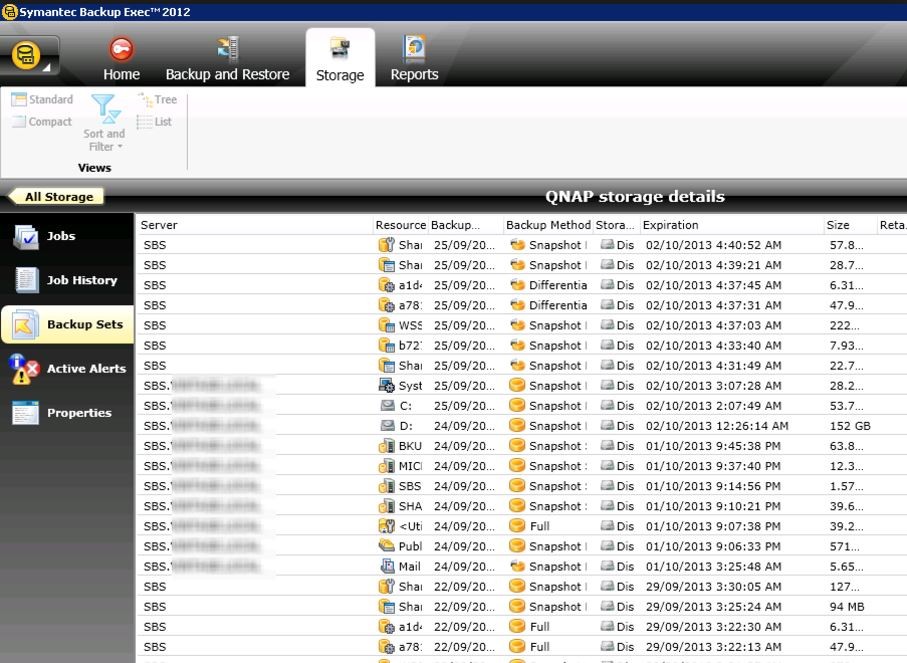Image resolution: width=907 pixels, height=663 pixels.
Task: Click the disk storage icon in the 152 GB row
Action: pyautogui.click(x=607, y=426)
